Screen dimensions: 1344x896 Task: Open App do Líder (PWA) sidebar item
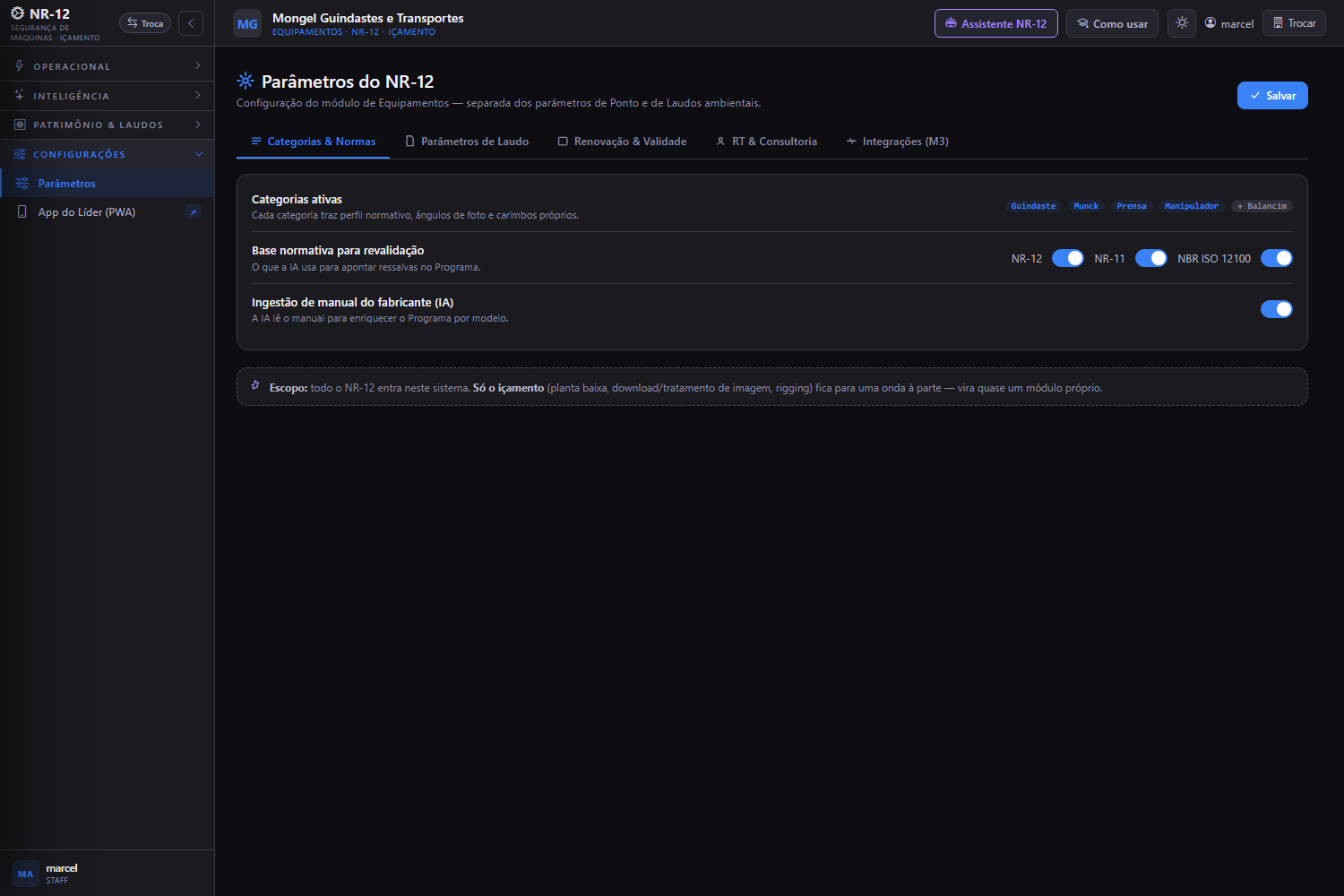108,212
